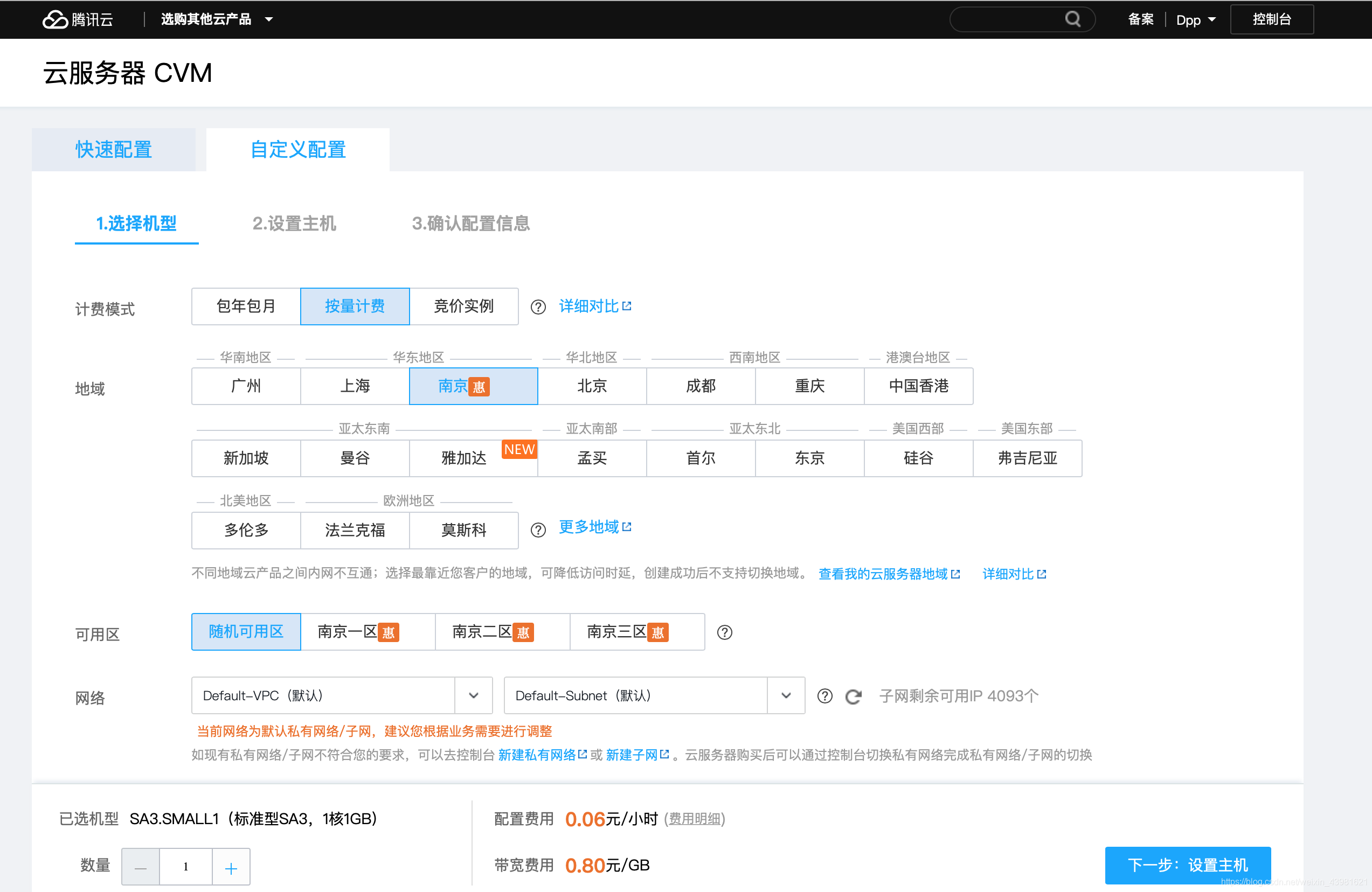Open 费用明细 cost details

pyautogui.click(x=695, y=819)
